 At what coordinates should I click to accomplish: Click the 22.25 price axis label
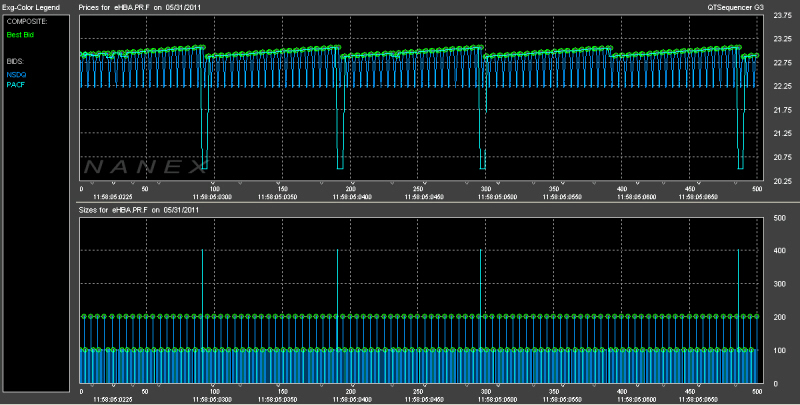pyautogui.click(x=783, y=86)
